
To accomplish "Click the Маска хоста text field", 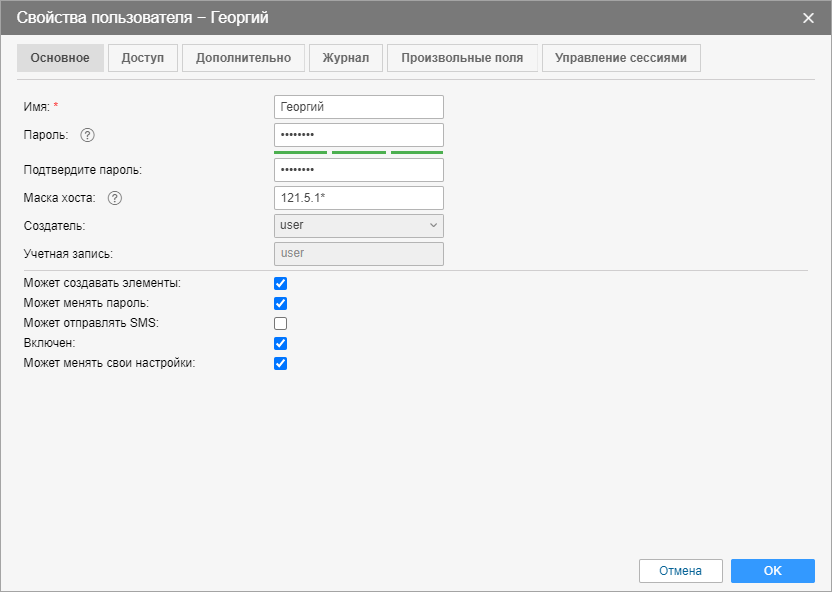I will pyautogui.click(x=358, y=198).
